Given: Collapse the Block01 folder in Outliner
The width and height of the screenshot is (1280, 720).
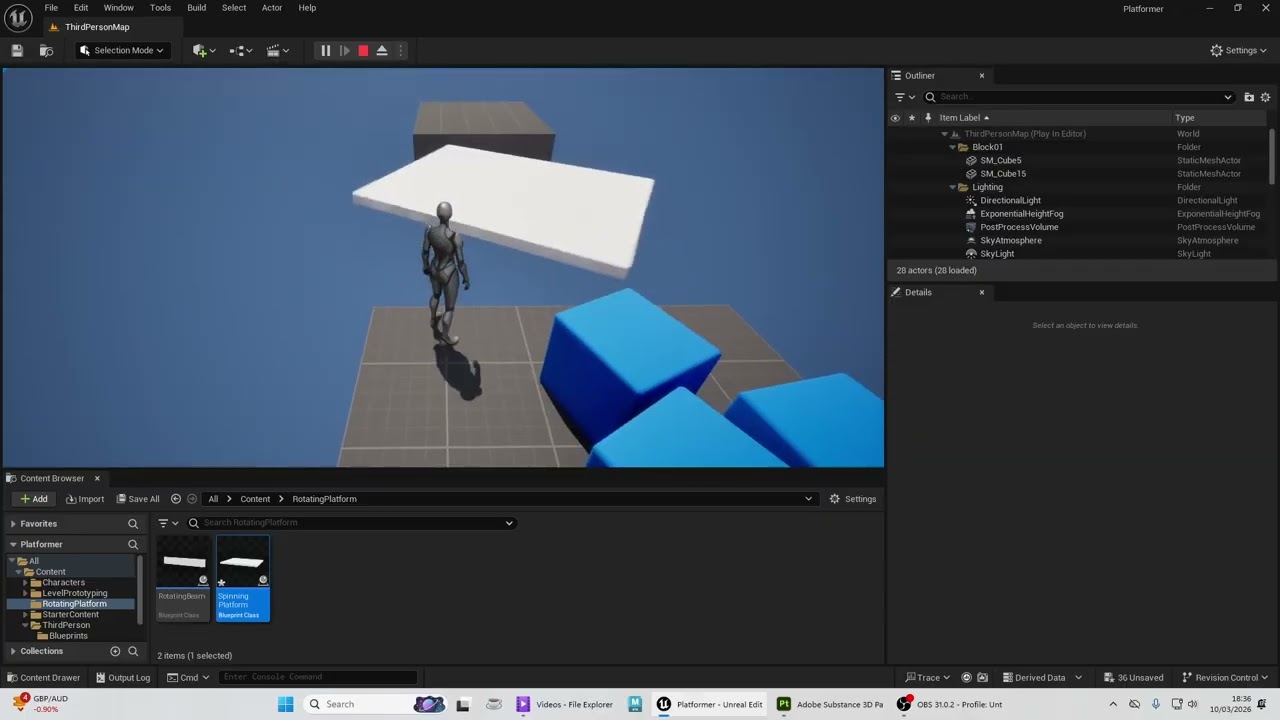Looking at the screenshot, I should point(952,147).
